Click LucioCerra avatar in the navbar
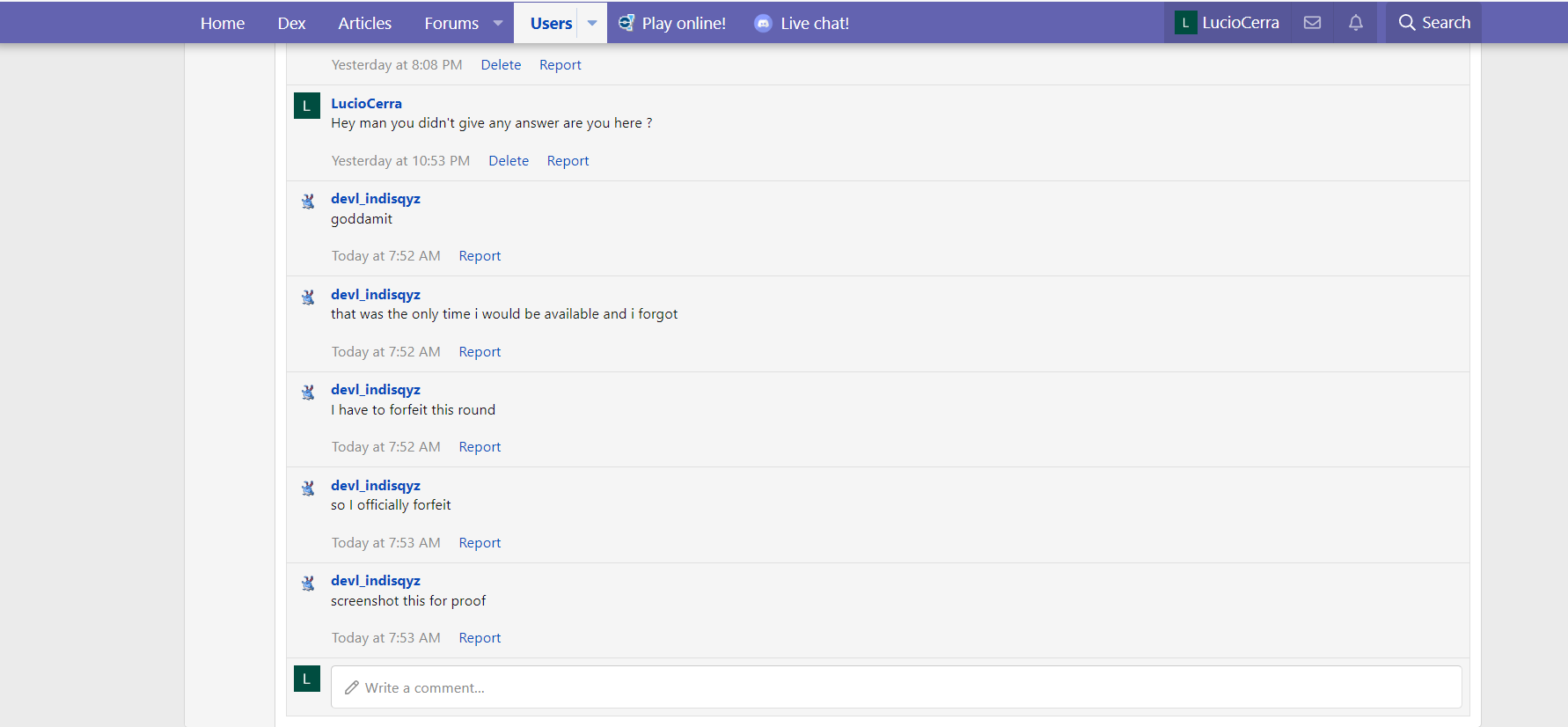1568x727 pixels. [x=1185, y=23]
